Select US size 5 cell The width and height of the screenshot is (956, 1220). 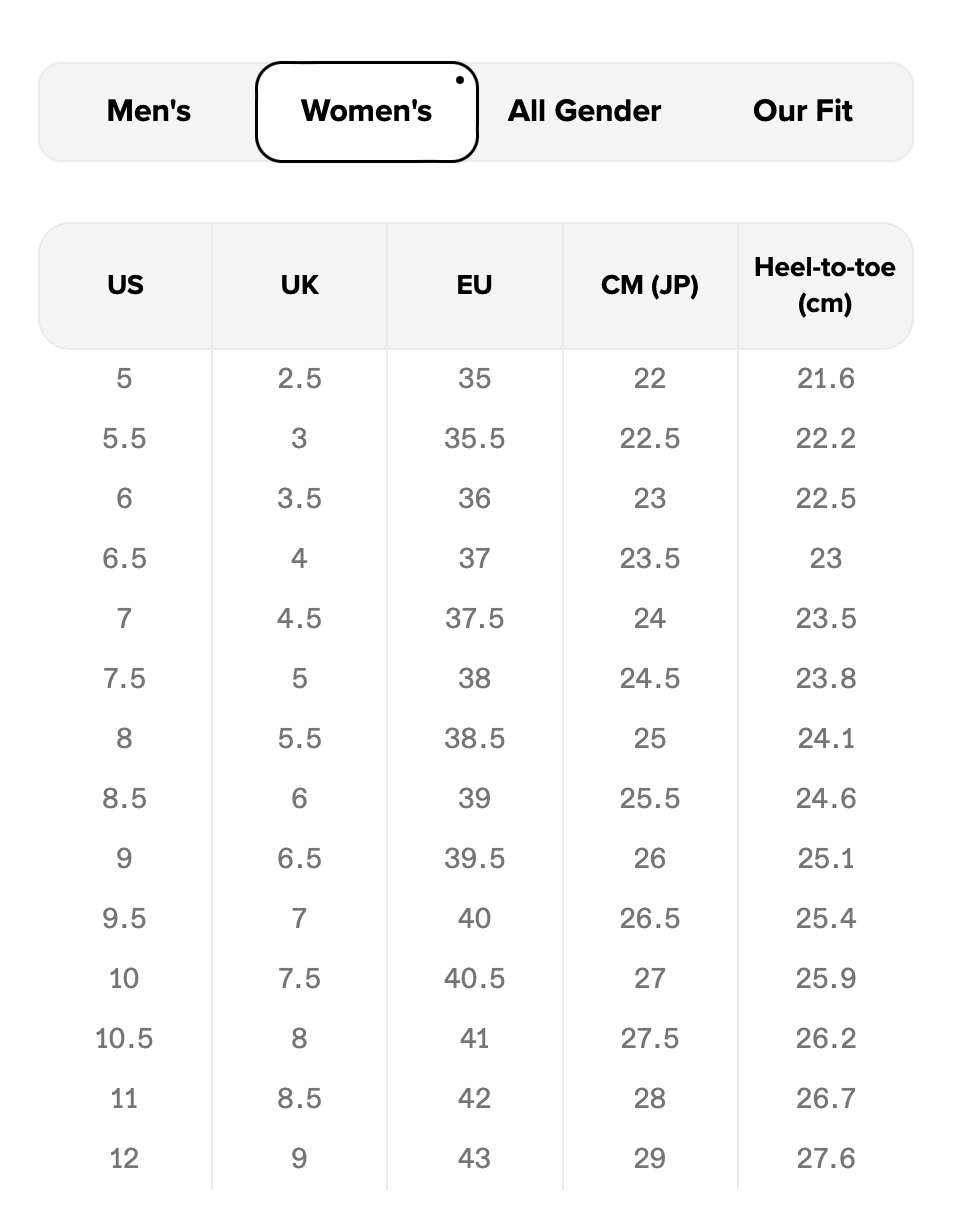click(124, 379)
